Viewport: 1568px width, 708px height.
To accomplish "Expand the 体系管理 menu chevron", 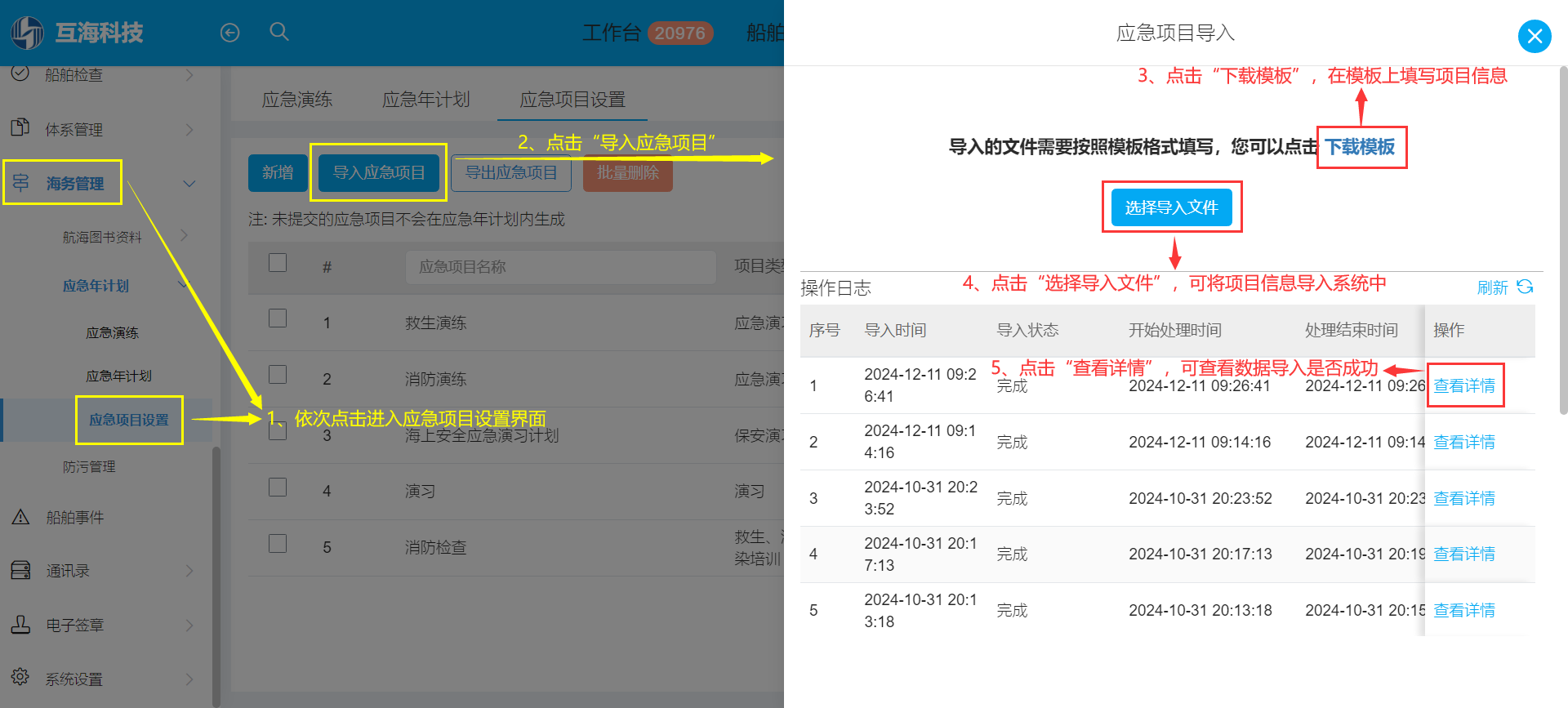I will click(189, 130).
